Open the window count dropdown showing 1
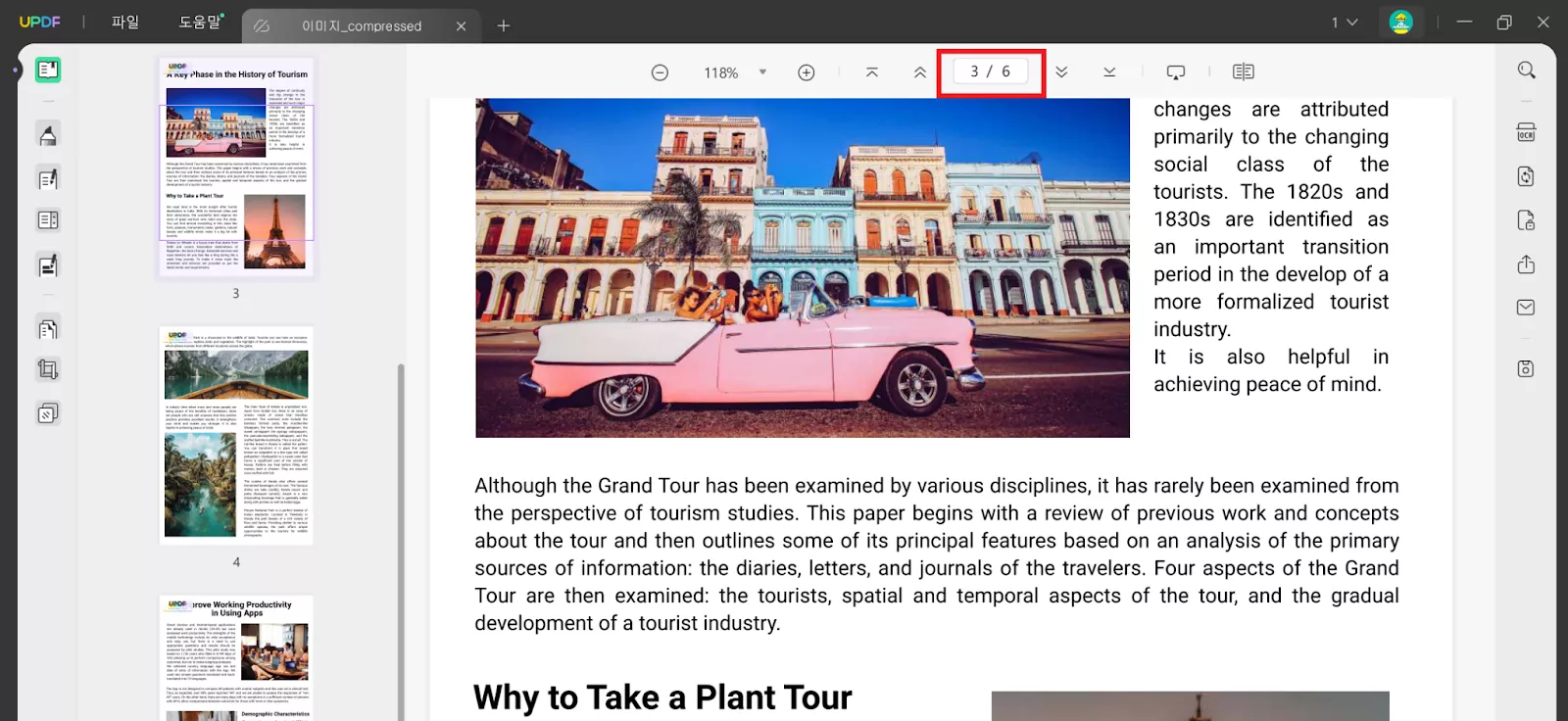 pos(1345,23)
